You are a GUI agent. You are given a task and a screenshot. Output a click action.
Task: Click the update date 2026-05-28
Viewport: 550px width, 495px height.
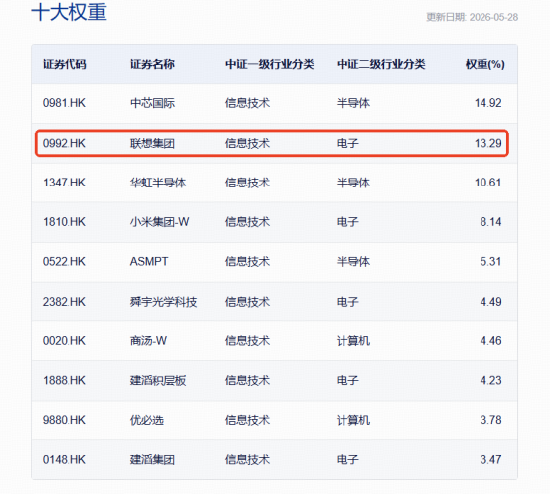[x=494, y=17]
